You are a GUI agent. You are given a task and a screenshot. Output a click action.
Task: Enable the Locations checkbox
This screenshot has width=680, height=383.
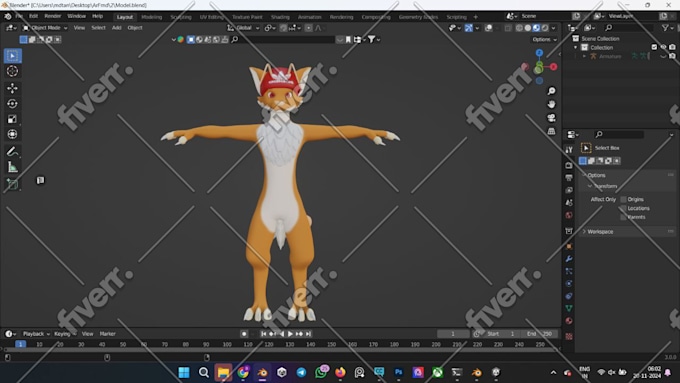pyautogui.click(x=623, y=208)
